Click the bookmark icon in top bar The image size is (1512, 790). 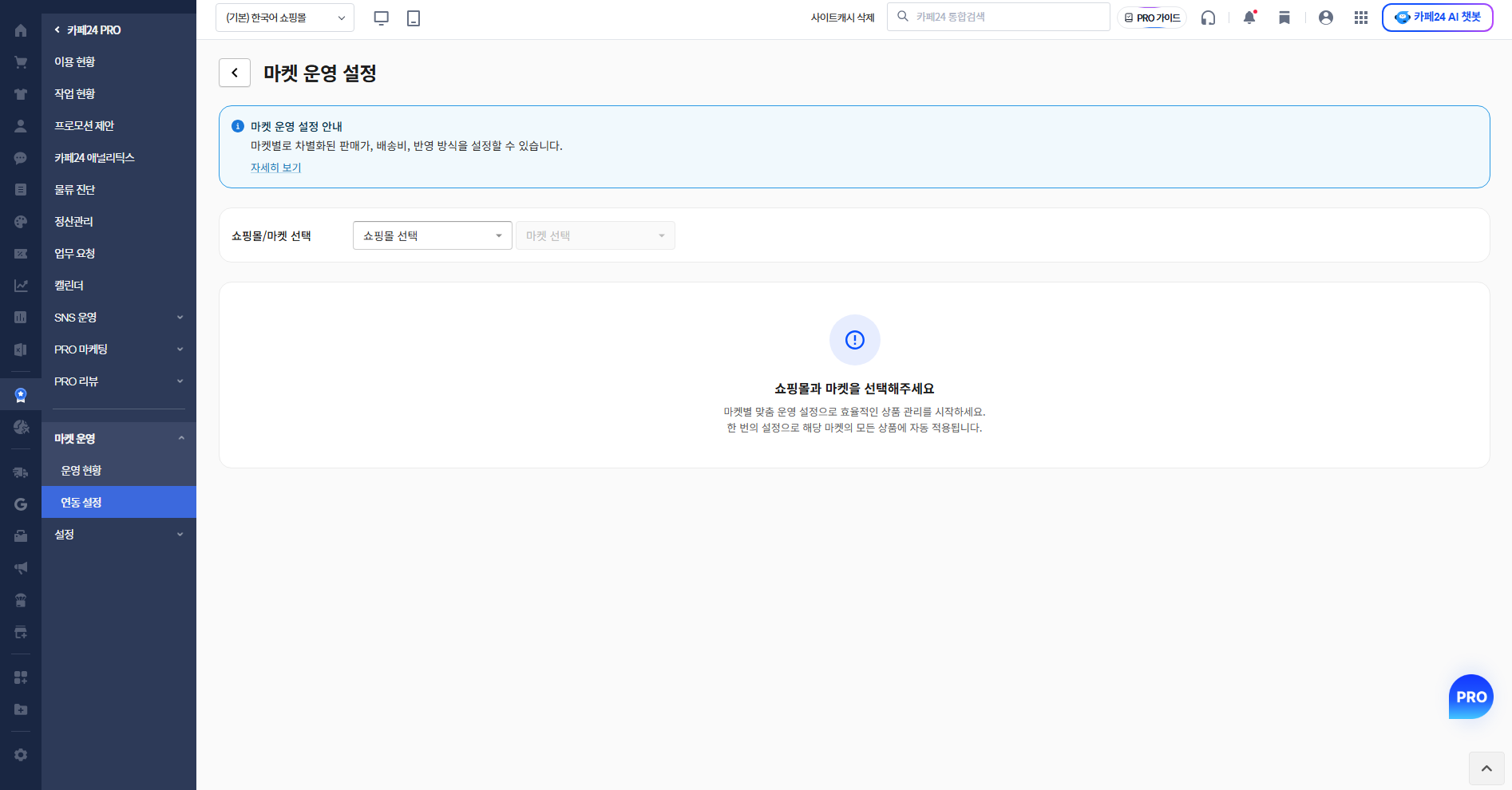(1284, 18)
